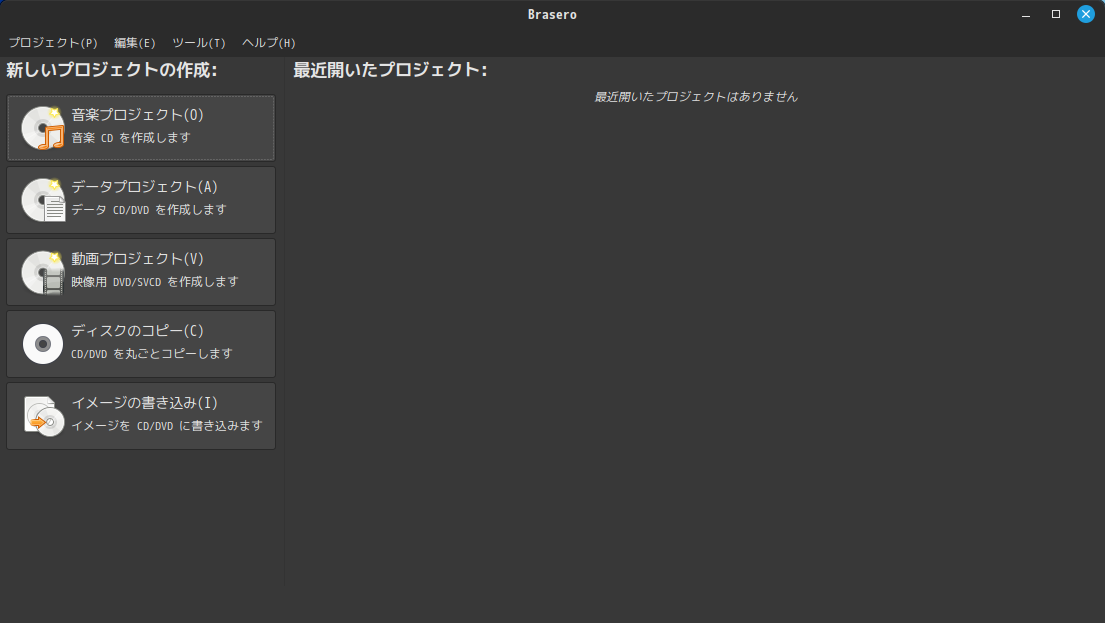Start a new データプロジェクト(A)
1105x623 pixels.
point(141,200)
